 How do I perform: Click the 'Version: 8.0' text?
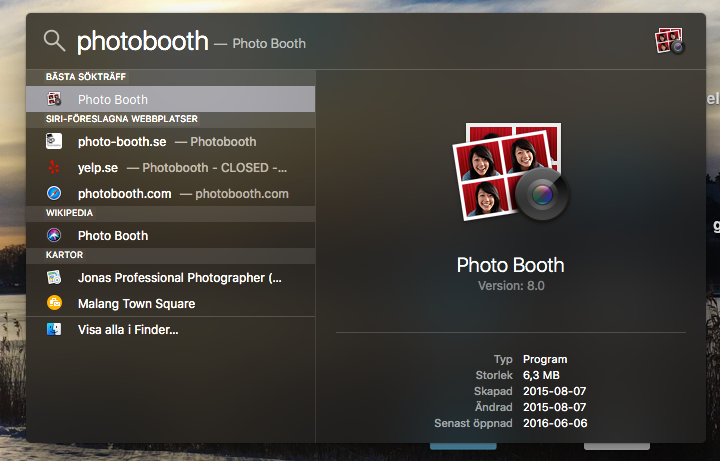(x=511, y=286)
